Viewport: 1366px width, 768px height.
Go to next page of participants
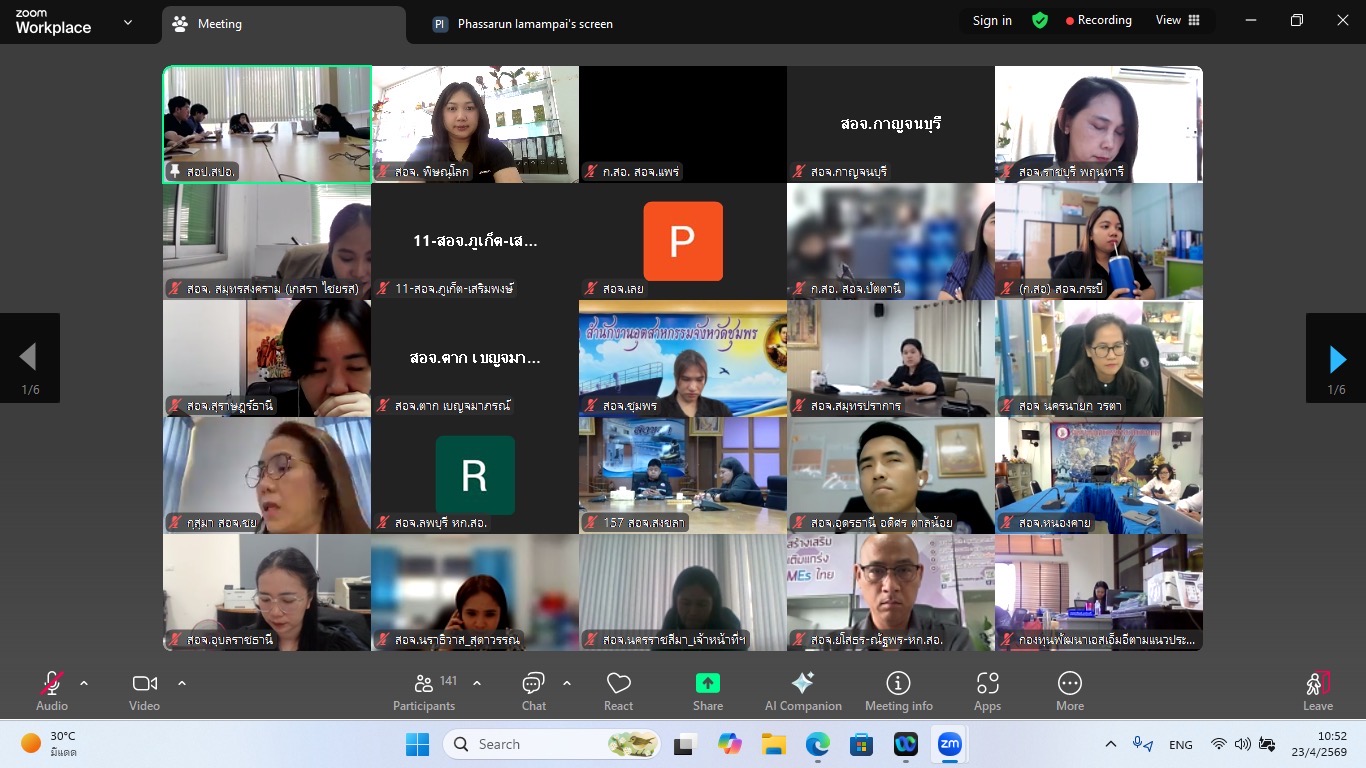click(1336, 359)
